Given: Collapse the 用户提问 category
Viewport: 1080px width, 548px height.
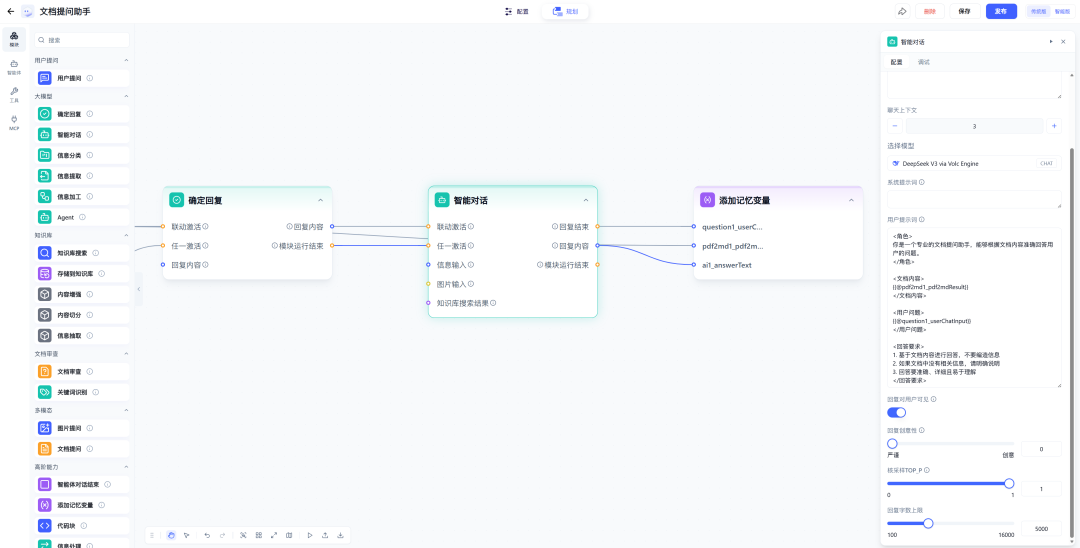Looking at the screenshot, I should coord(126,61).
